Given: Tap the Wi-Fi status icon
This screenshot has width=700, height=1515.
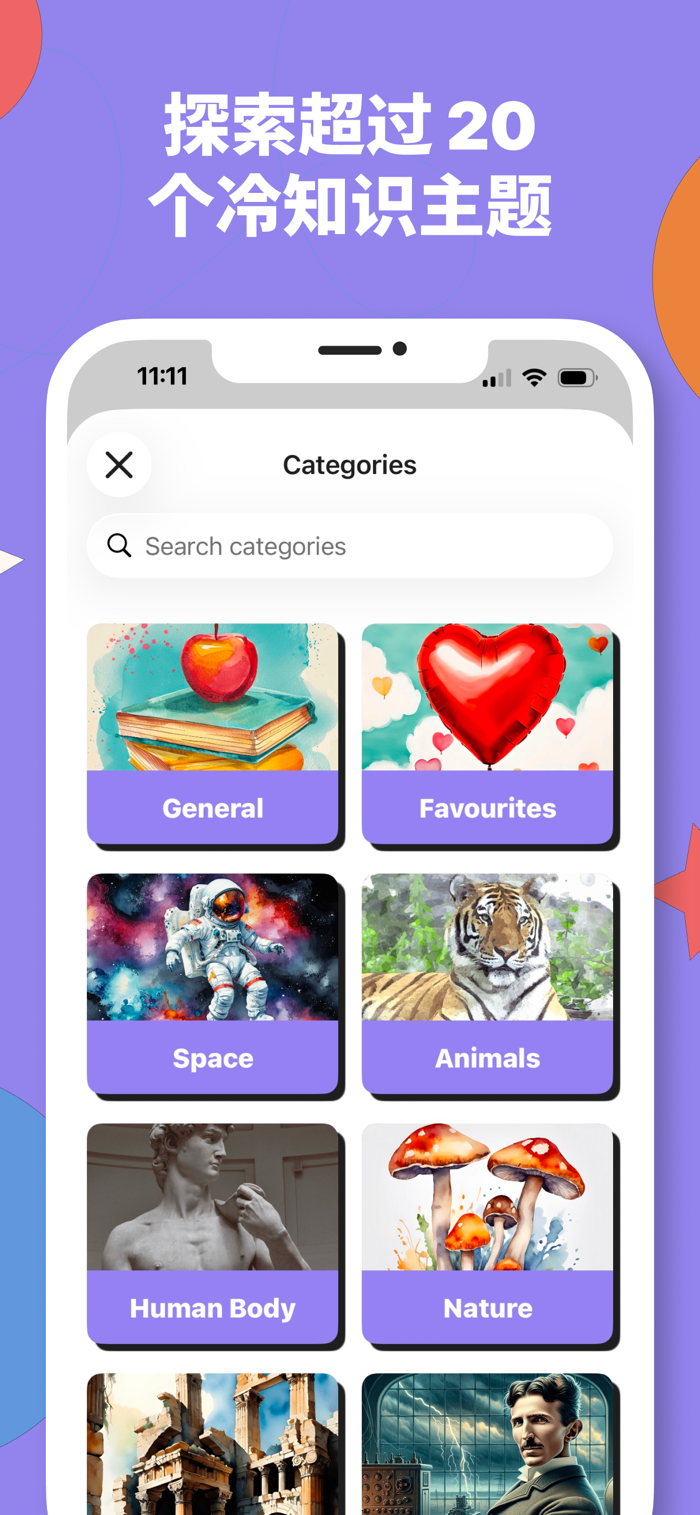Looking at the screenshot, I should coord(535,377).
